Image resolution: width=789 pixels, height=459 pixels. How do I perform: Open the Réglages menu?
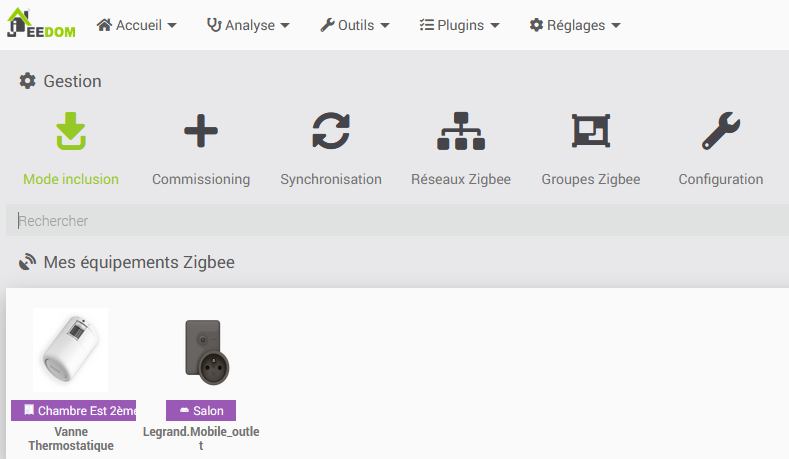(575, 25)
